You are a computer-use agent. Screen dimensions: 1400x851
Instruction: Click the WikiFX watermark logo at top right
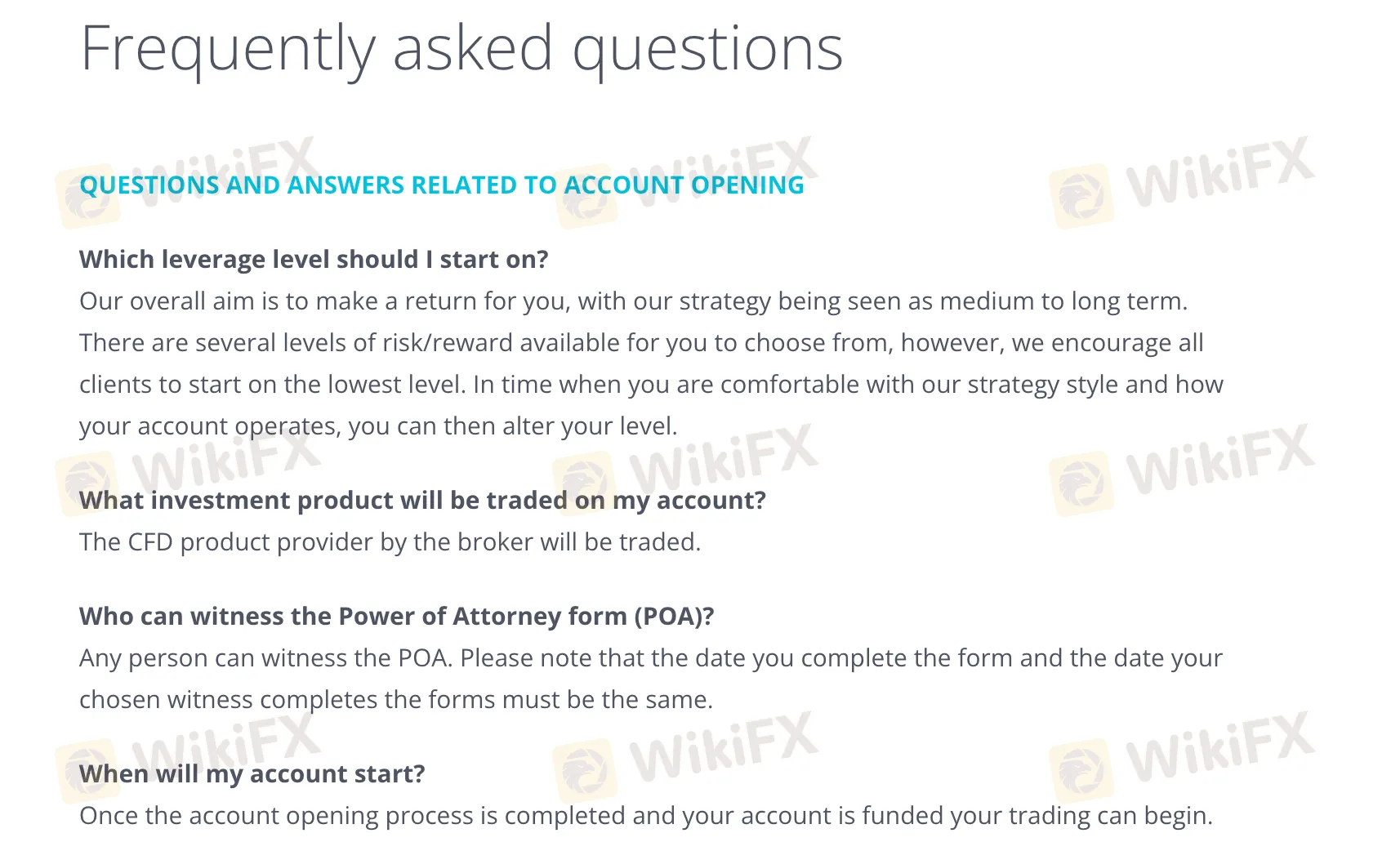tap(1182, 181)
